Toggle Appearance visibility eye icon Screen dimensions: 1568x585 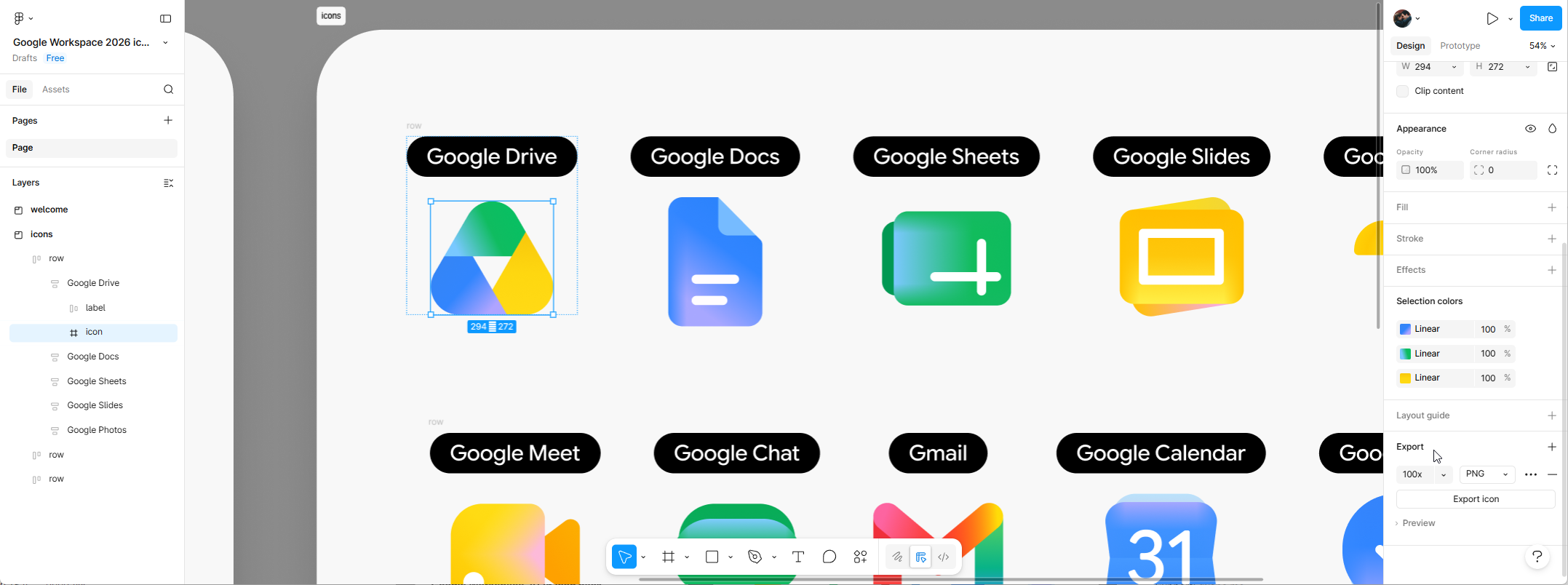coord(1530,129)
